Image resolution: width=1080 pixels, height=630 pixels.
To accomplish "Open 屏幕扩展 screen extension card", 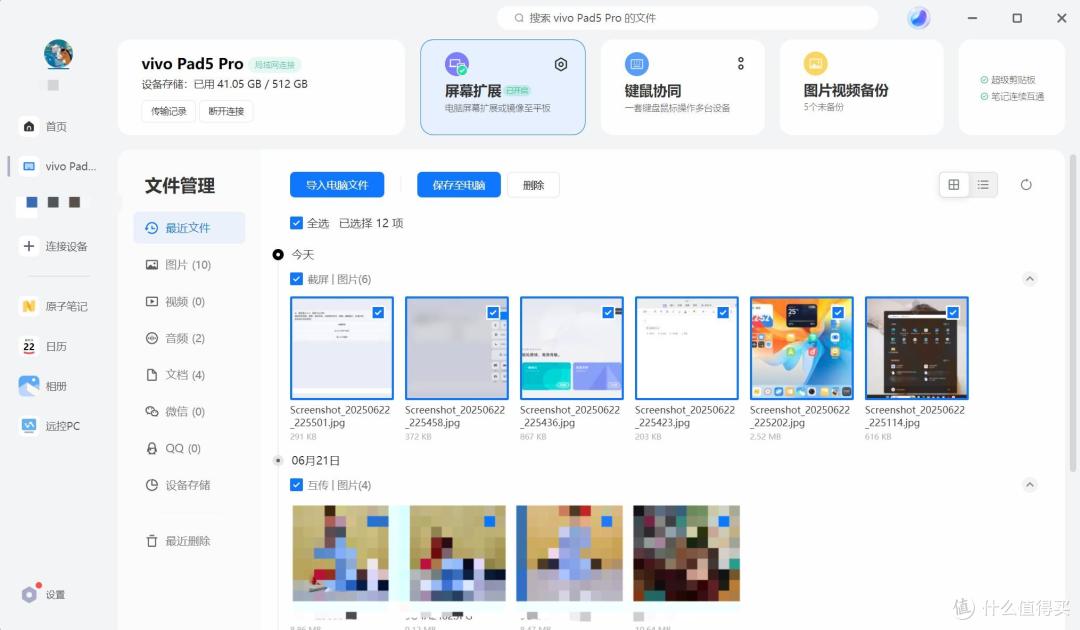I will [503, 87].
